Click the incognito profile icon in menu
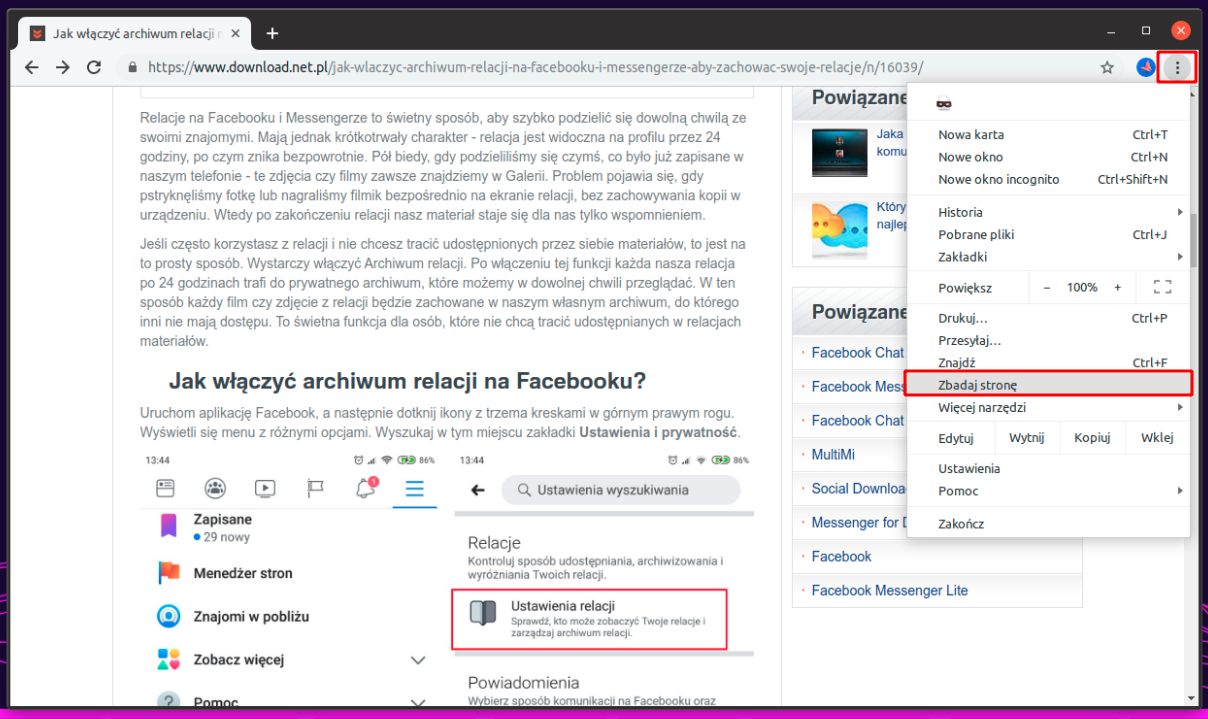Image resolution: width=1208 pixels, height=719 pixels. pyautogui.click(x=943, y=103)
